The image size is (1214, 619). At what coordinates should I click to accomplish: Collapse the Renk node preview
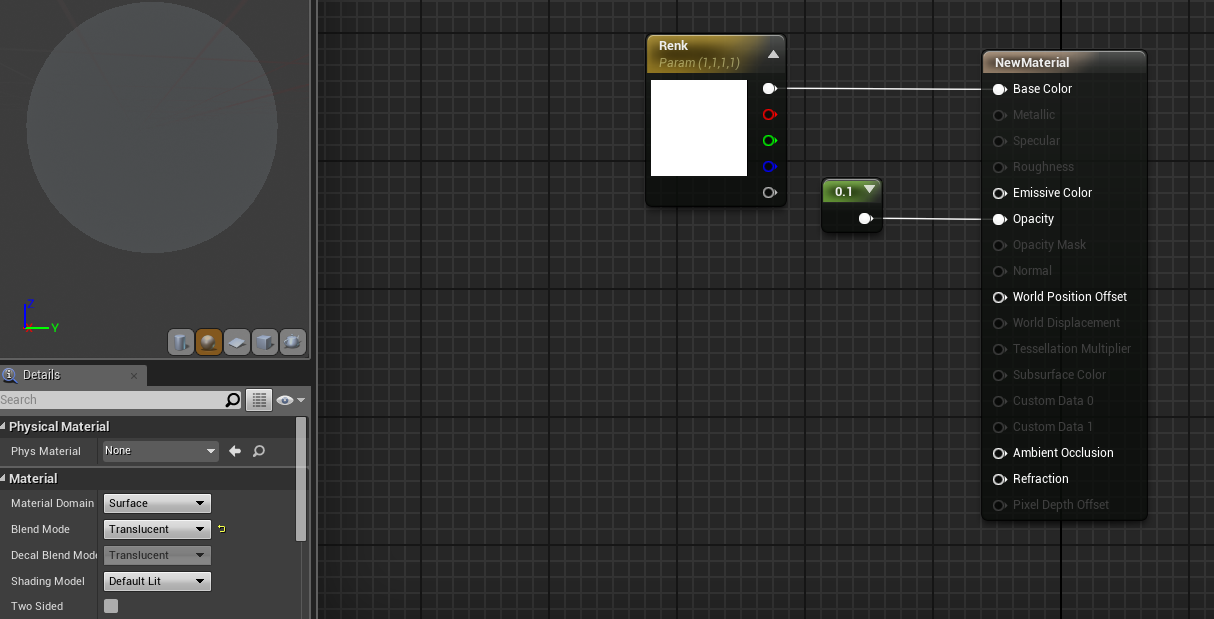(x=773, y=54)
